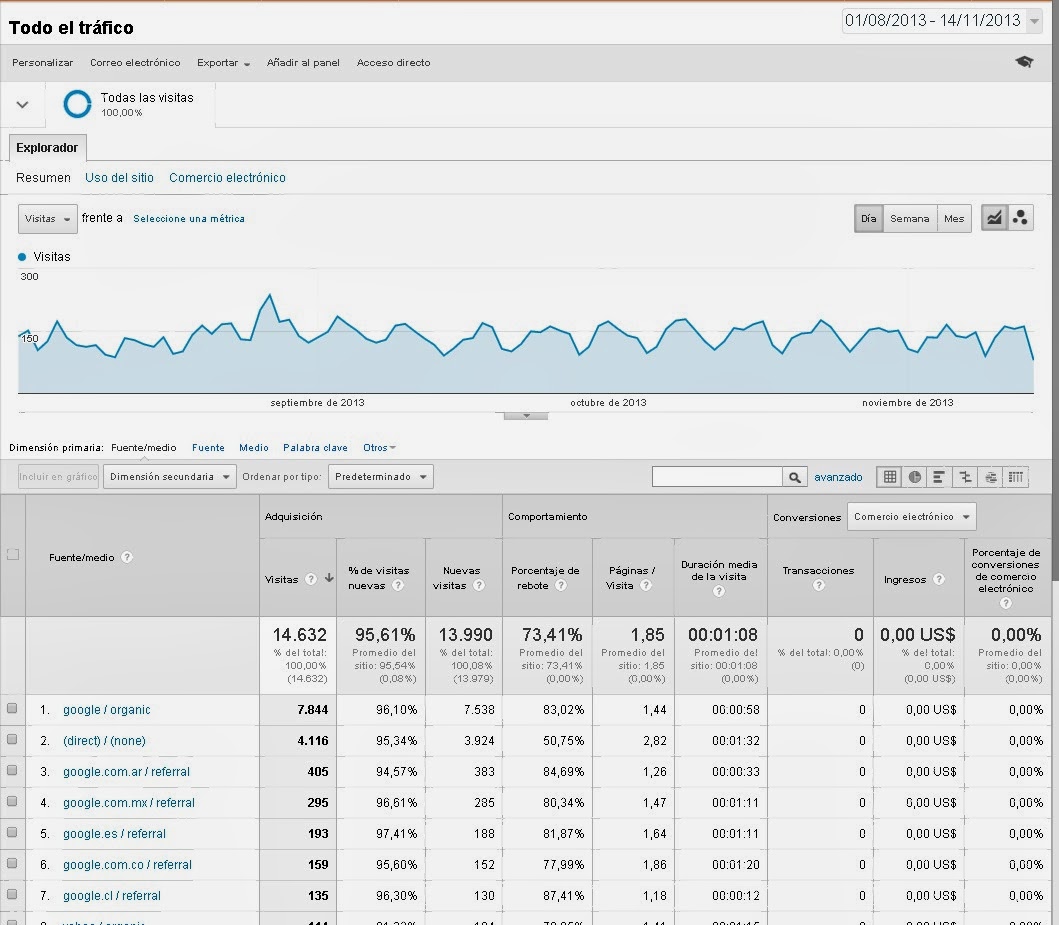Click Añadir al panel
The height and width of the screenshot is (925, 1059).
pos(303,63)
